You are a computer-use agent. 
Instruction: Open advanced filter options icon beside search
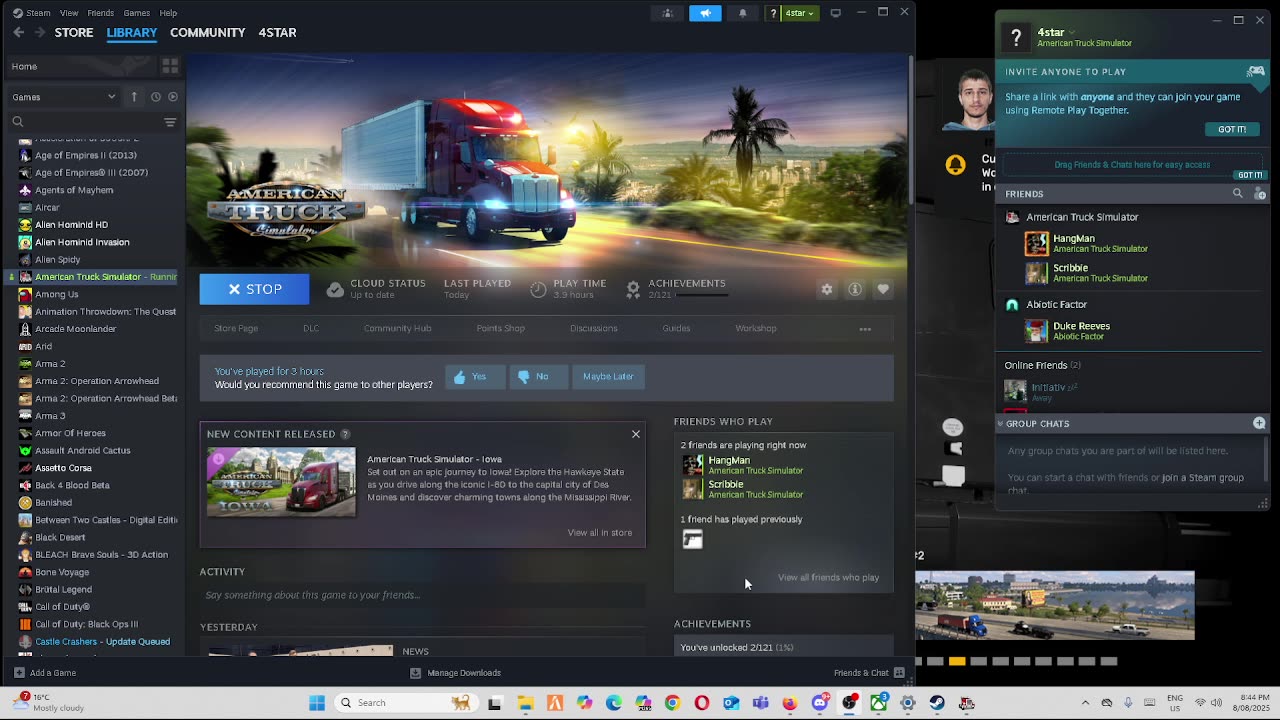click(x=170, y=122)
